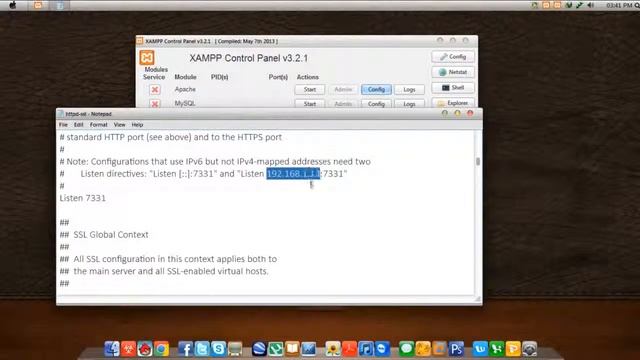Open the yellow PowerPoint dock icon
Viewport: 640px width, 360px height.
point(513,349)
